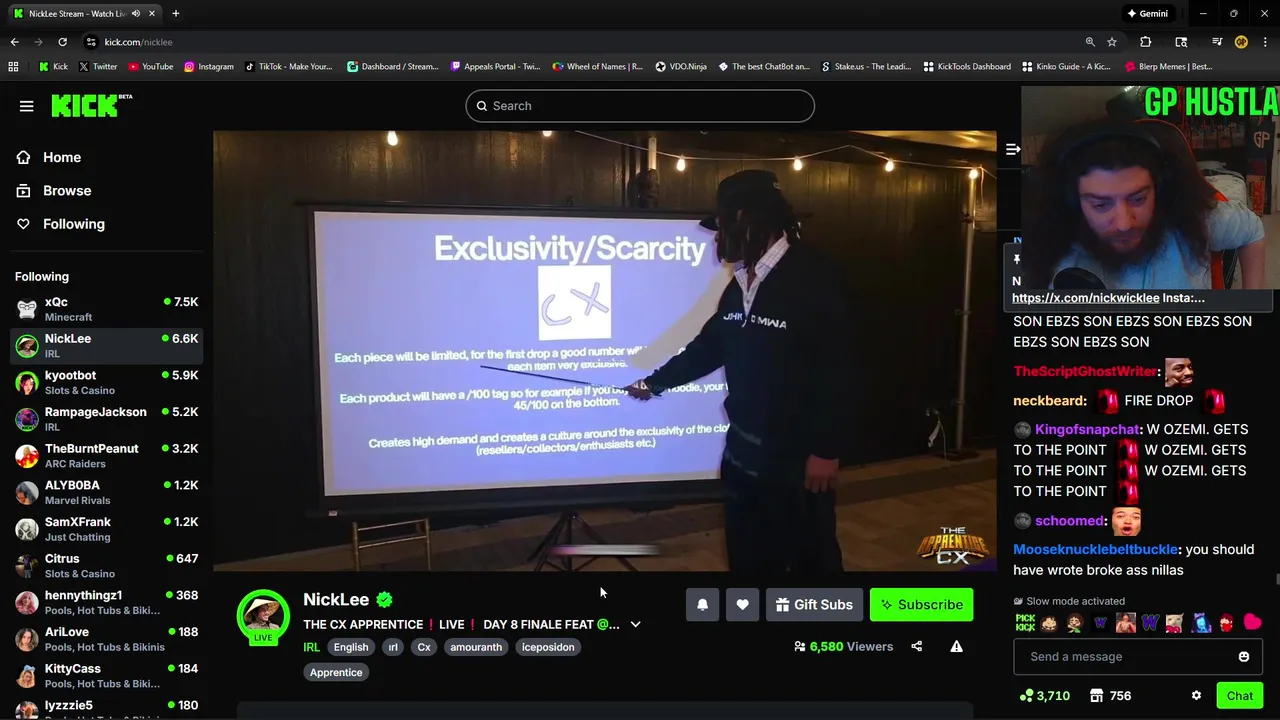1280x720 pixels.
Task: Open the x.com/nickwicklee pinned link
Action: pos(1085,298)
